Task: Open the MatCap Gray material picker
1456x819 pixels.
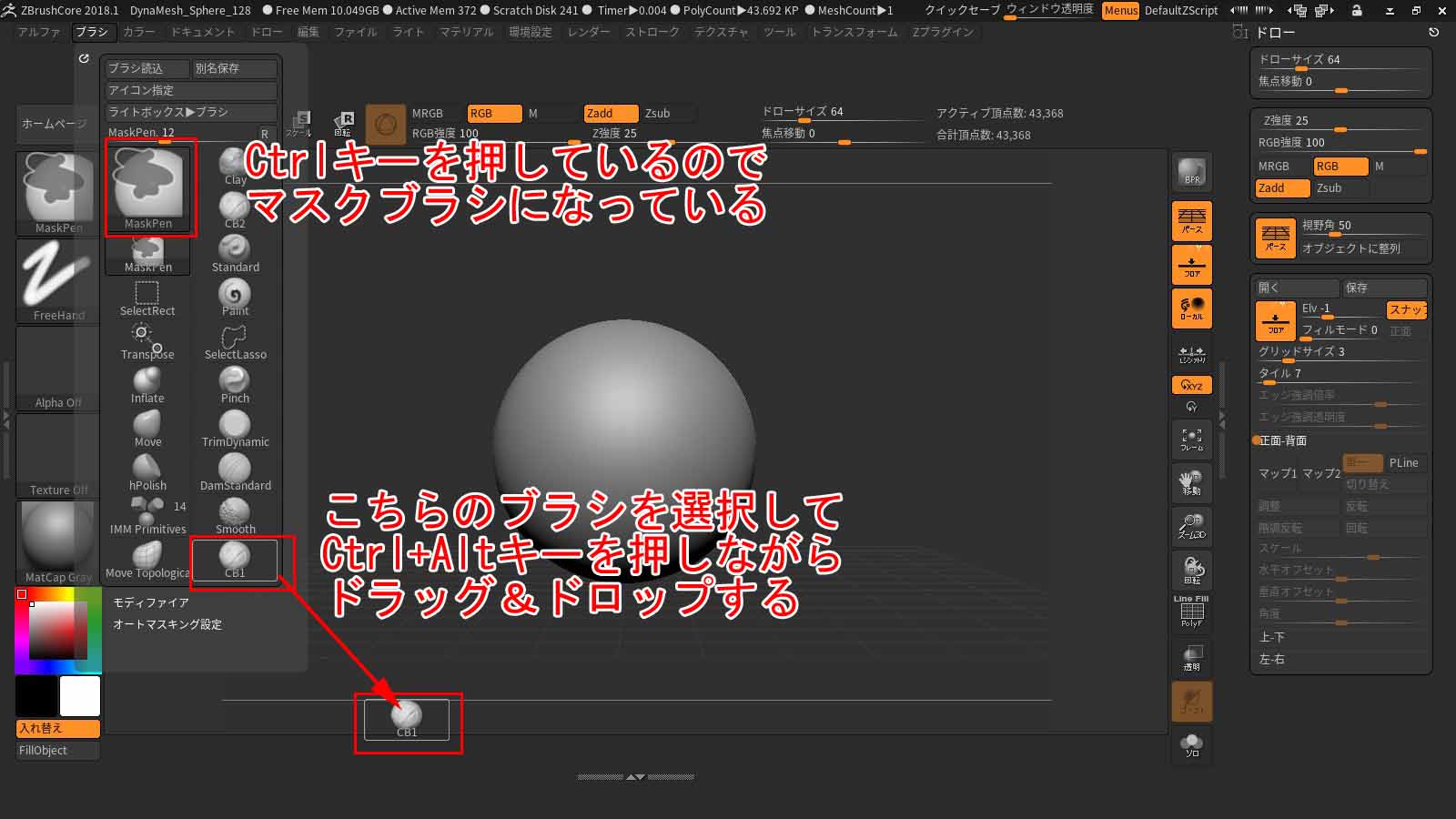Action: [58, 542]
